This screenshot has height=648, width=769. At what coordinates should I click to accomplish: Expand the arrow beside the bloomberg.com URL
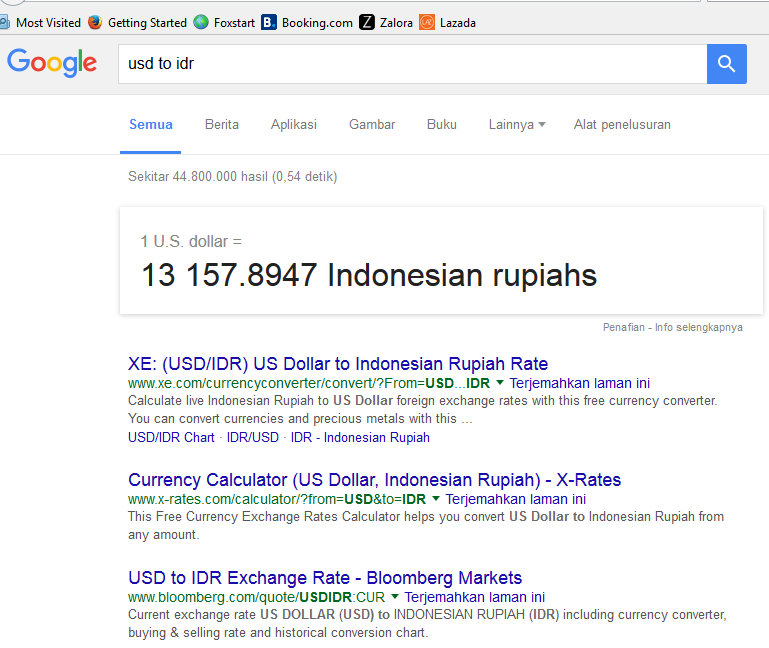click(x=395, y=597)
